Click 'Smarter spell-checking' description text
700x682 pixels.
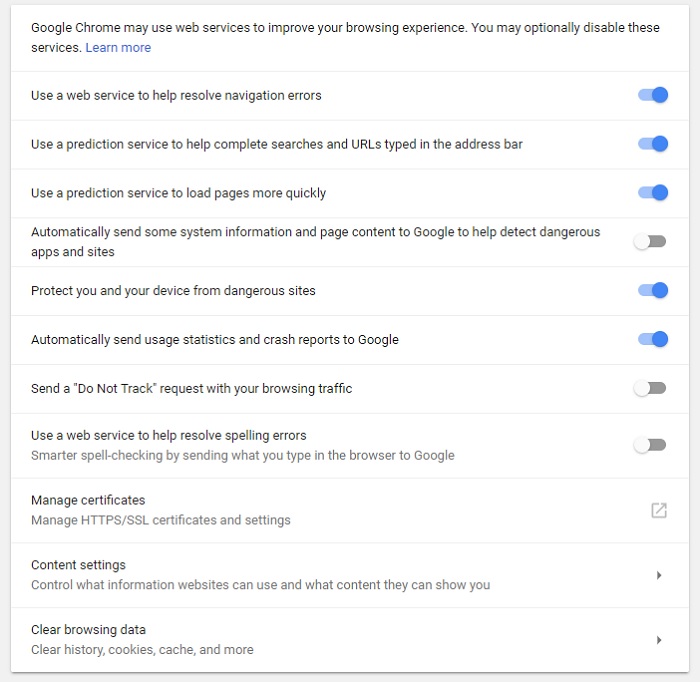[242, 456]
